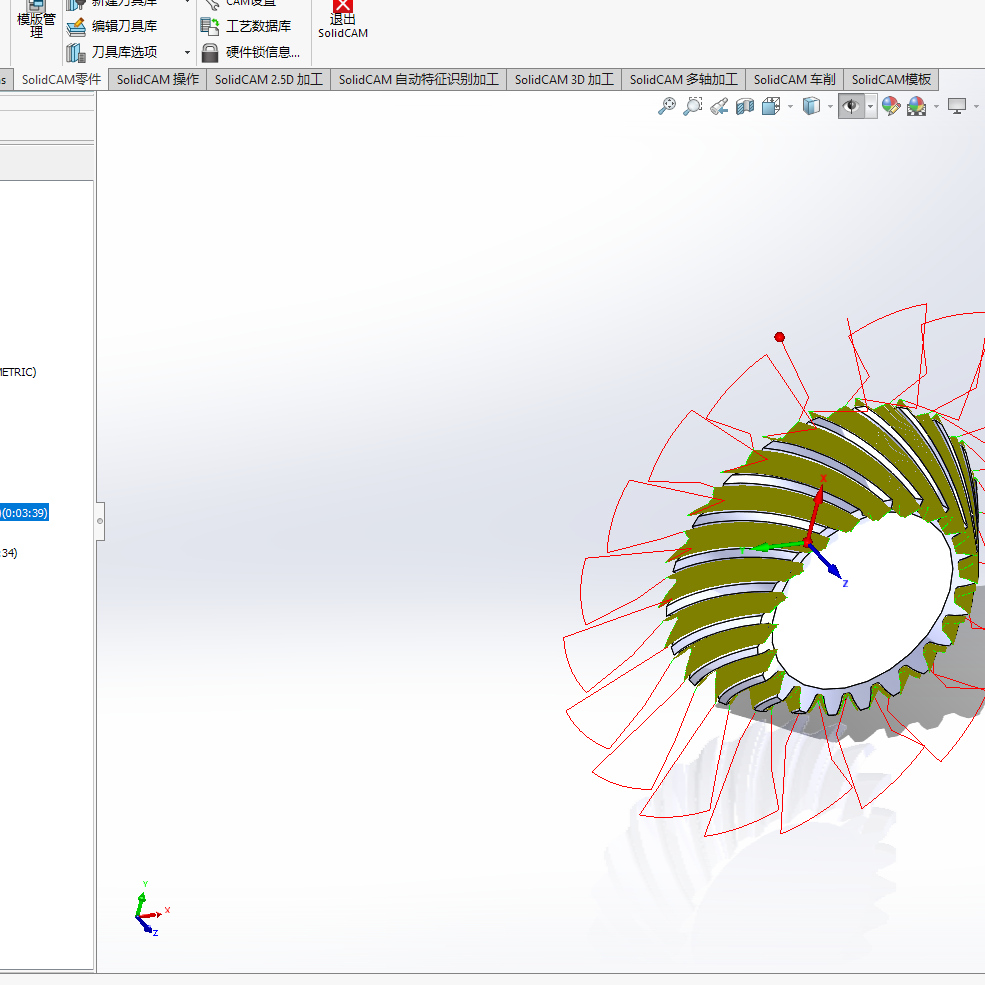
Task: Expand the 刀具库选项 dropdown arrow
Action: [x=187, y=53]
